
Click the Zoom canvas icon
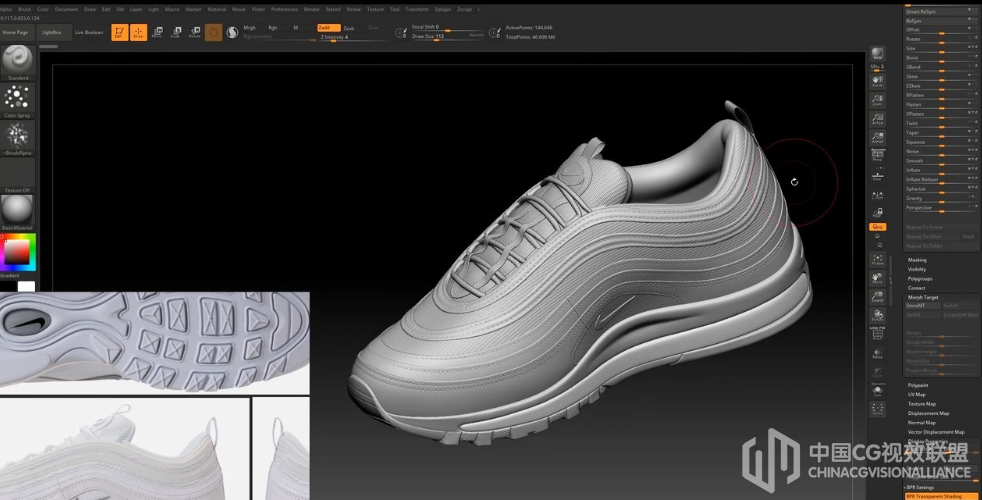(877, 100)
